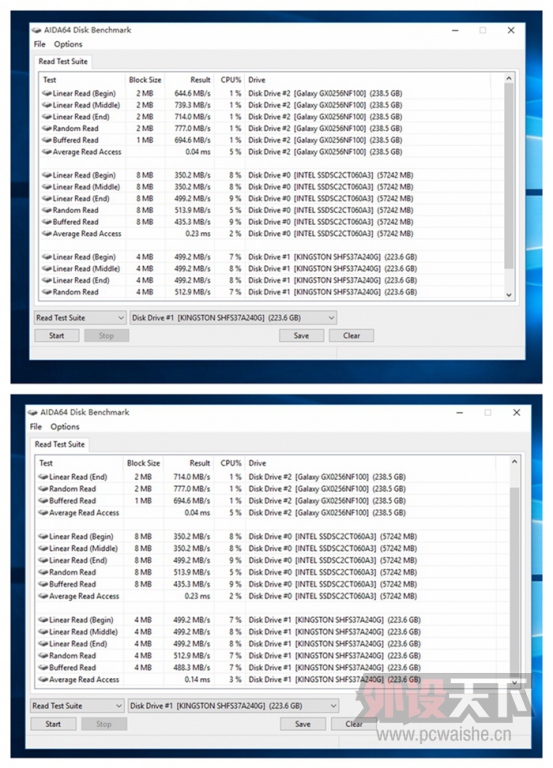Click disk icon beside KINGSTON Average Read Access, bottom window
553x768 pixels.
click(44, 679)
